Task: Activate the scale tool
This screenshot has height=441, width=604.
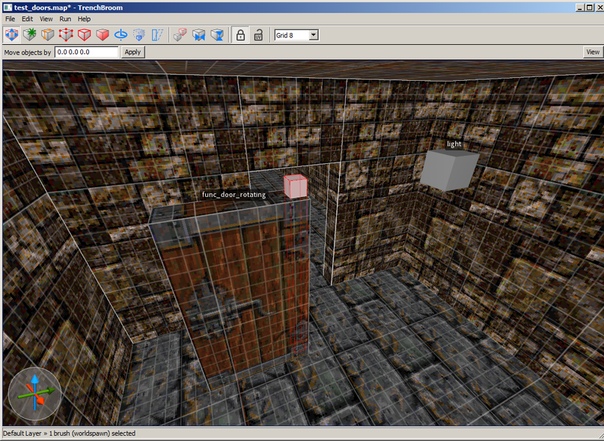Action: pyautogui.click(x=139, y=35)
